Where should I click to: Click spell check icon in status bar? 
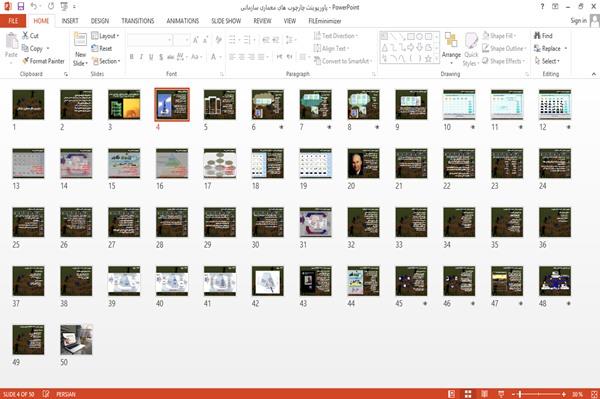pos(46,394)
